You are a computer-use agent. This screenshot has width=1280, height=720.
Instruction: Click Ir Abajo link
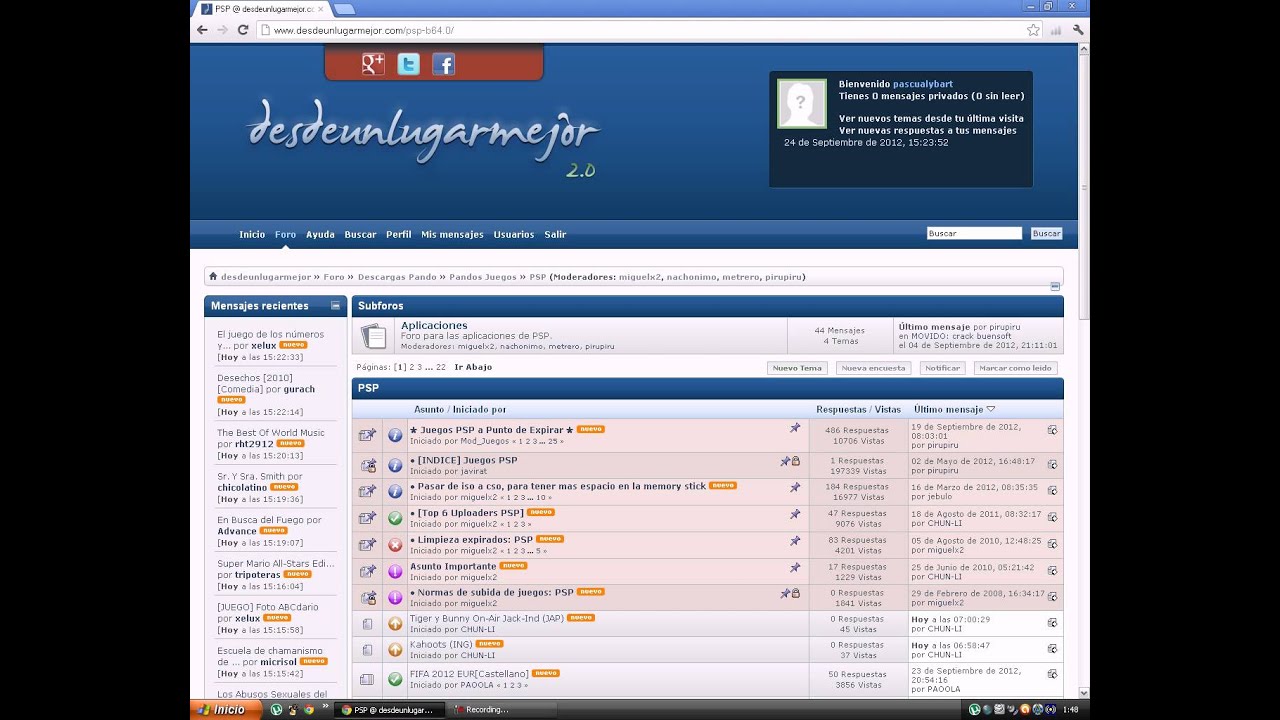(473, 367)
